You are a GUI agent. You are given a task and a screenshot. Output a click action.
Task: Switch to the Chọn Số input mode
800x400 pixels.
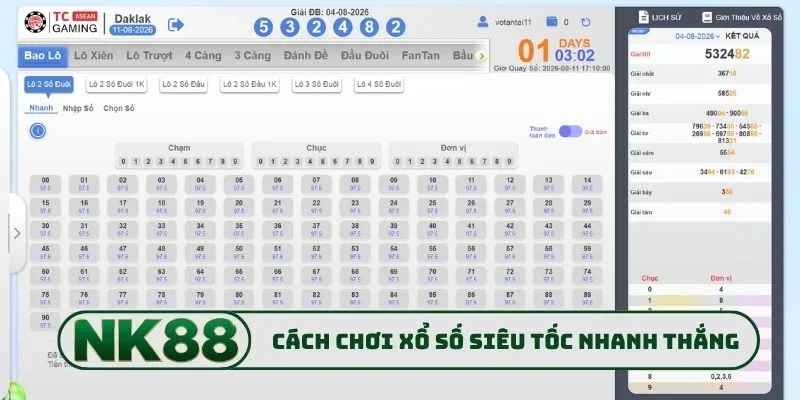click(x=119, y=109)
